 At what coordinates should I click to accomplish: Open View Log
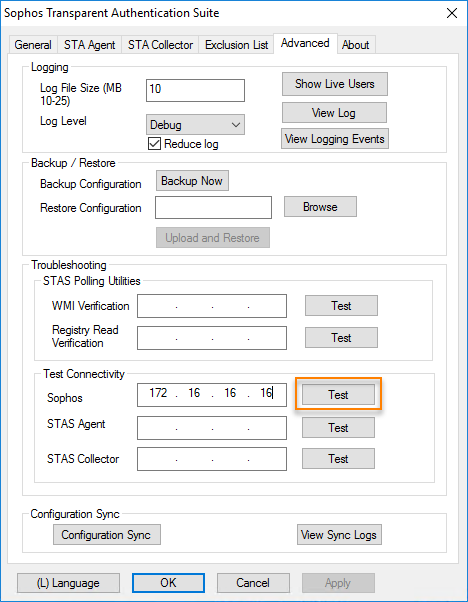[334, 113]
